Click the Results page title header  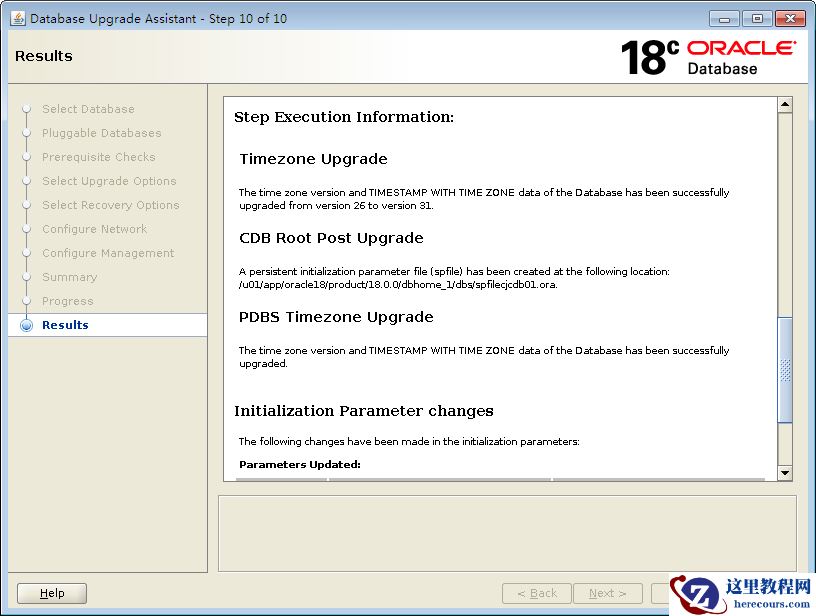[x=44, y=56]
